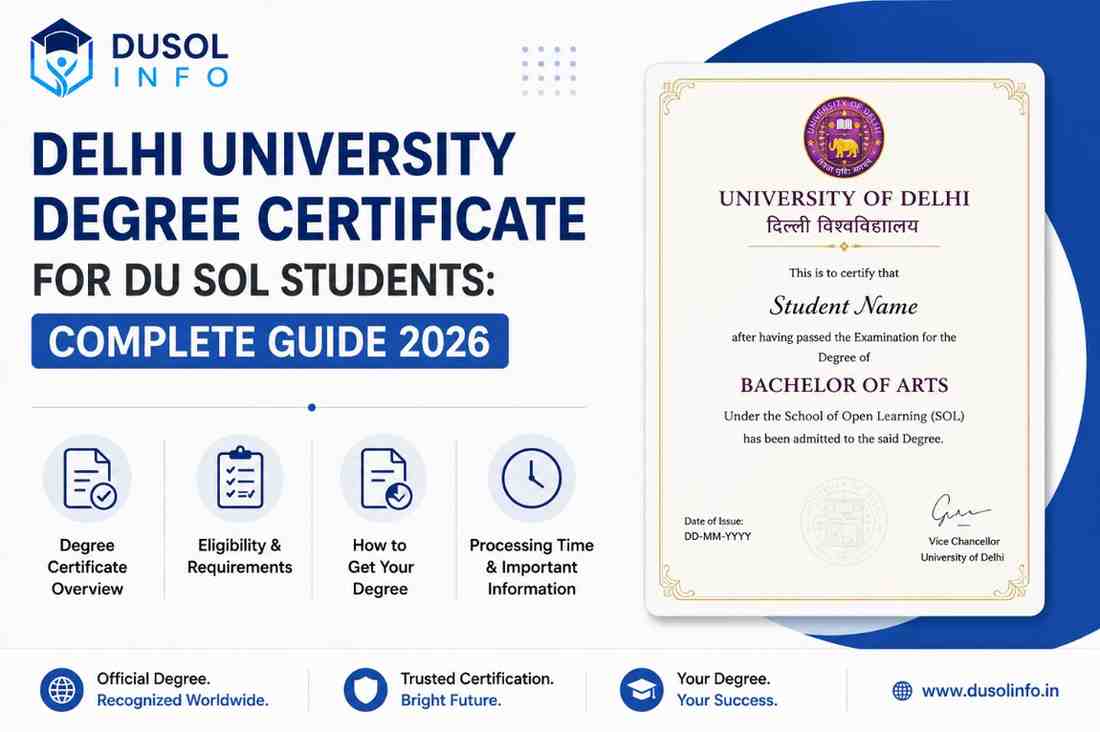Click the Student Name placeholder on certificate
This screenshot has width=1100, height=732.
point(843,306)
